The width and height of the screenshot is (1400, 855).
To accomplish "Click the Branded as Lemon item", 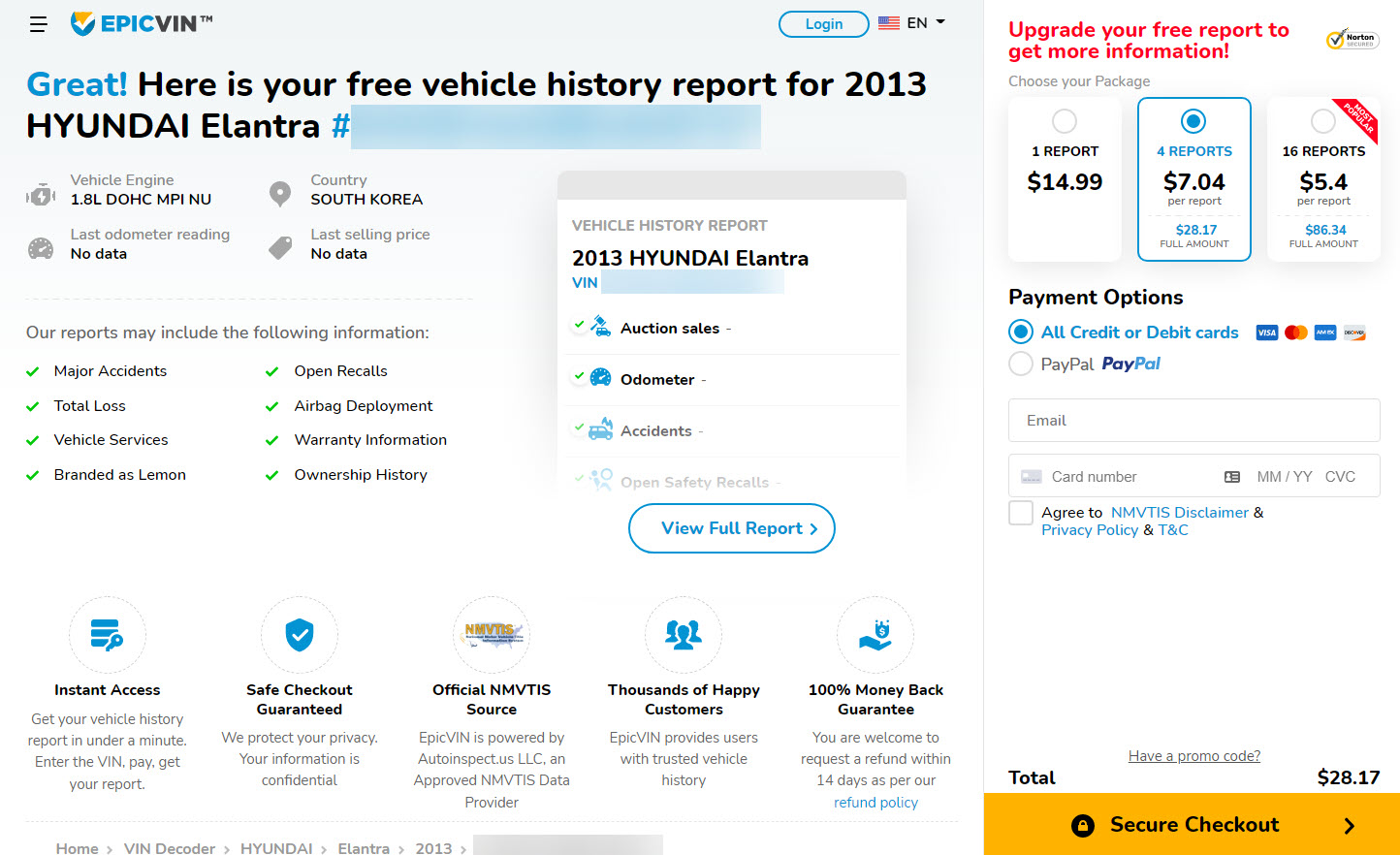I will tap(120, 475).
